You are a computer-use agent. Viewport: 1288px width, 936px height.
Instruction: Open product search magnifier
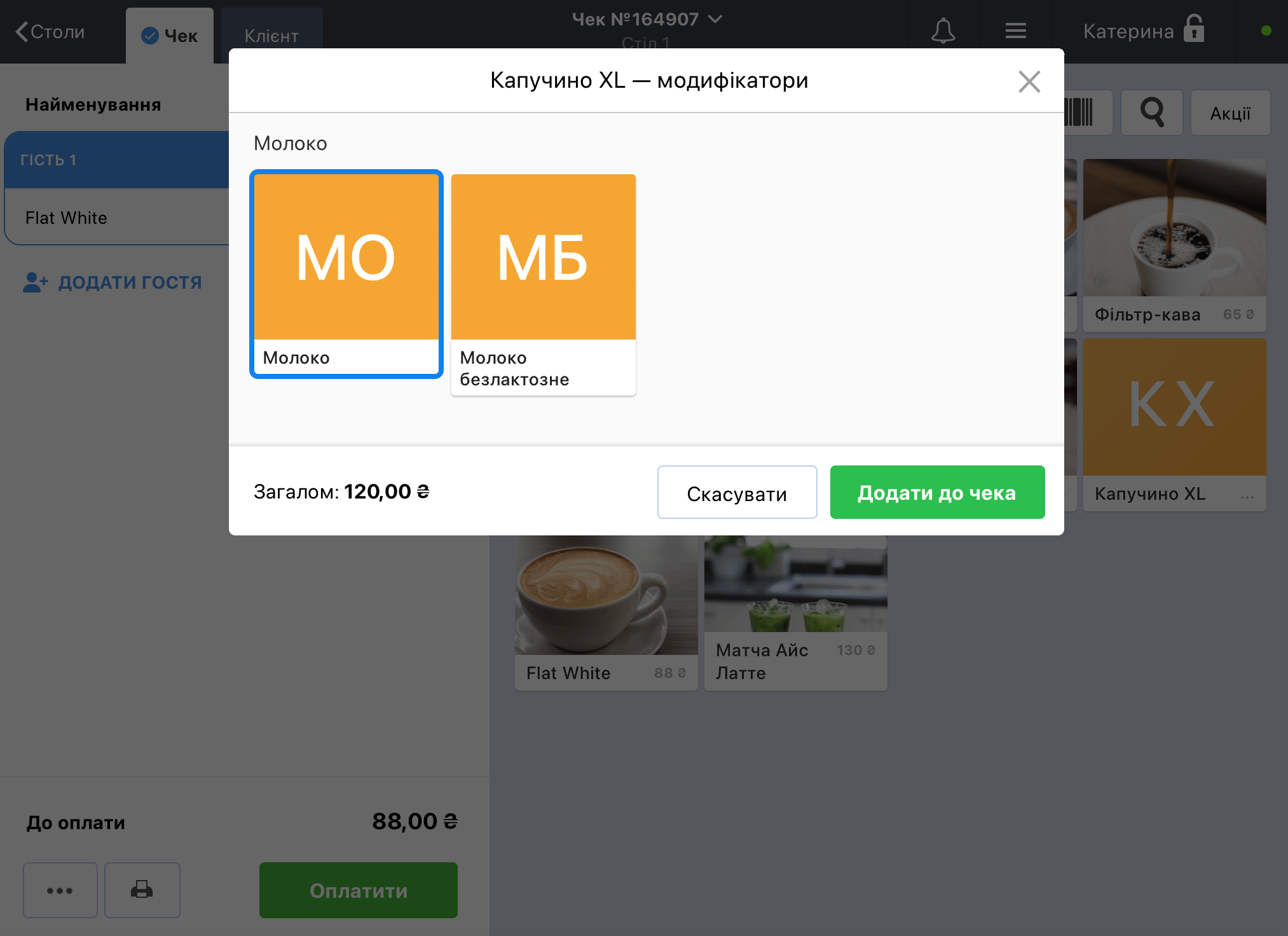pos(1151,113)
